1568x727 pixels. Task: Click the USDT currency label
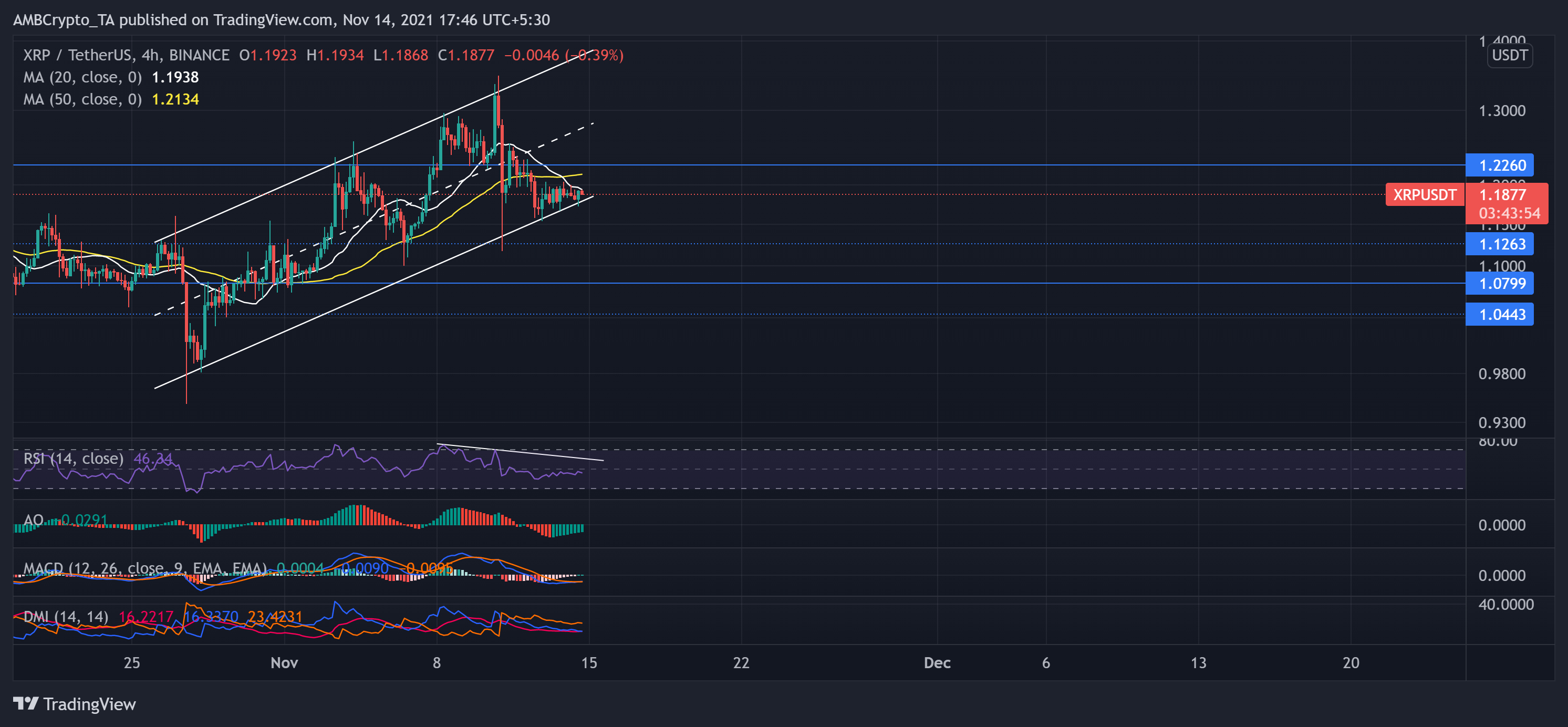click(x=1510, y=55)
